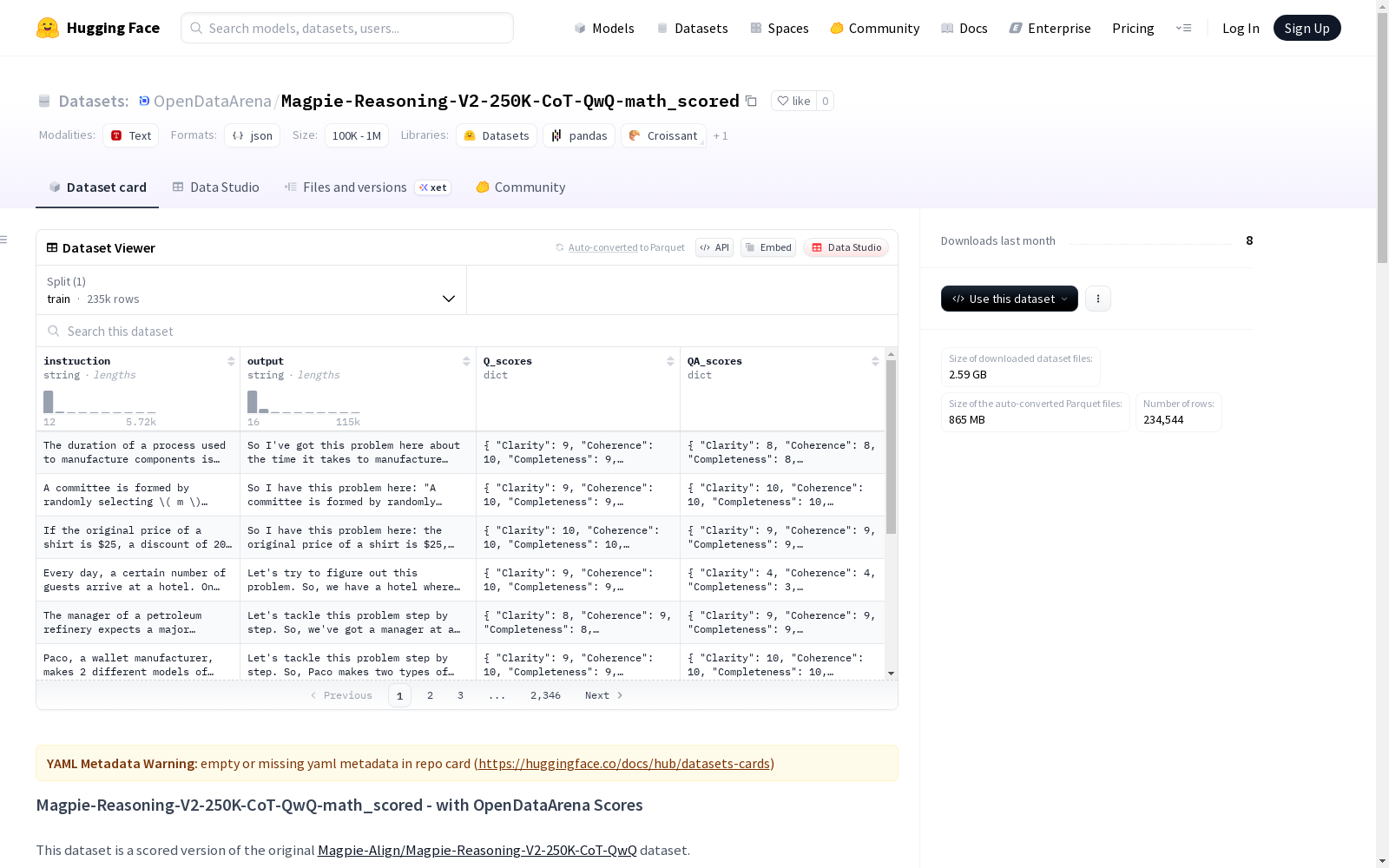Open row 'A committee is formed by'
This screenshot has height=868, width=1389.
tap(460, 495)
